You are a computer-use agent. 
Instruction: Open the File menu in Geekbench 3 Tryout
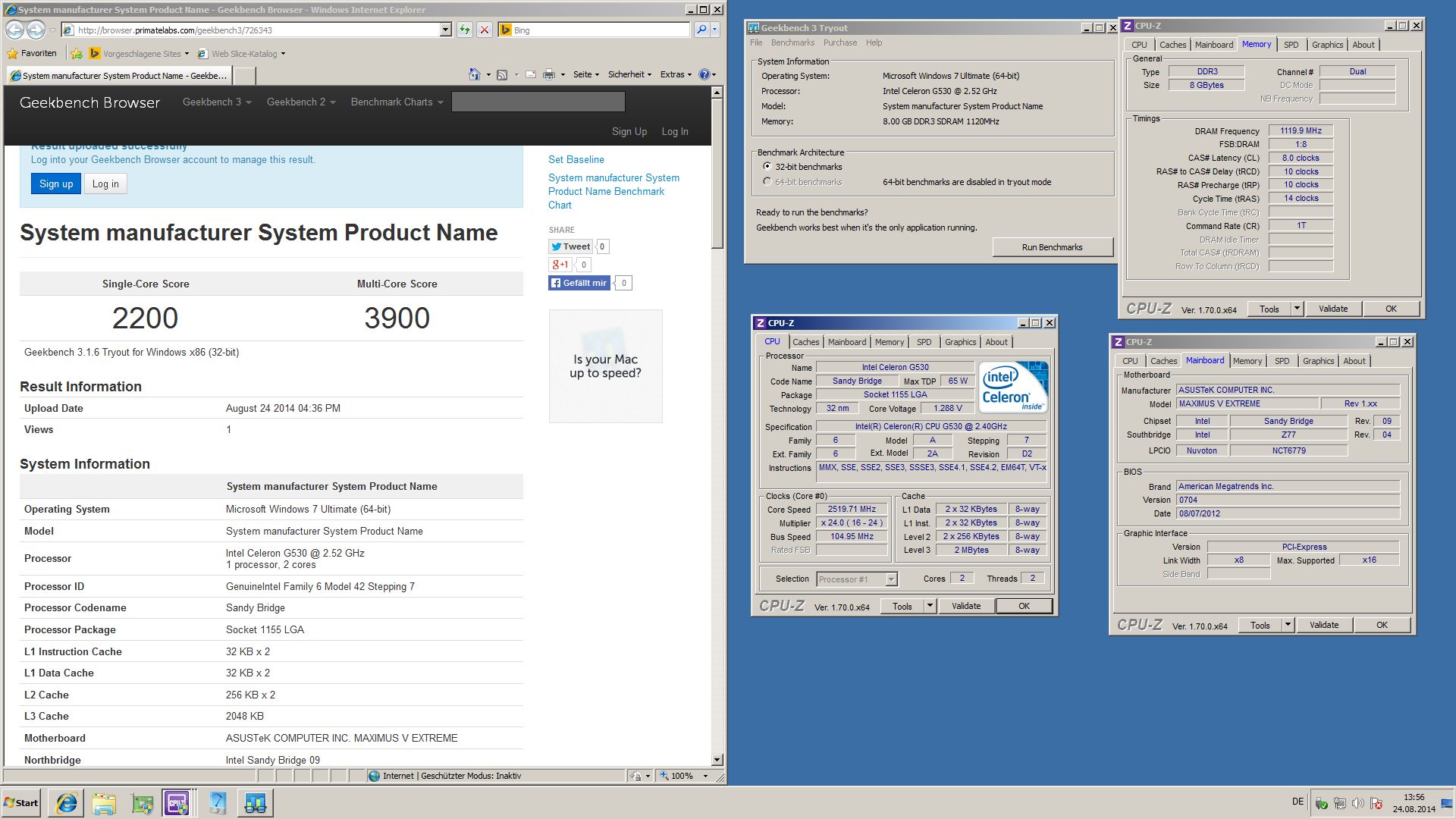(x=756, y=43)
